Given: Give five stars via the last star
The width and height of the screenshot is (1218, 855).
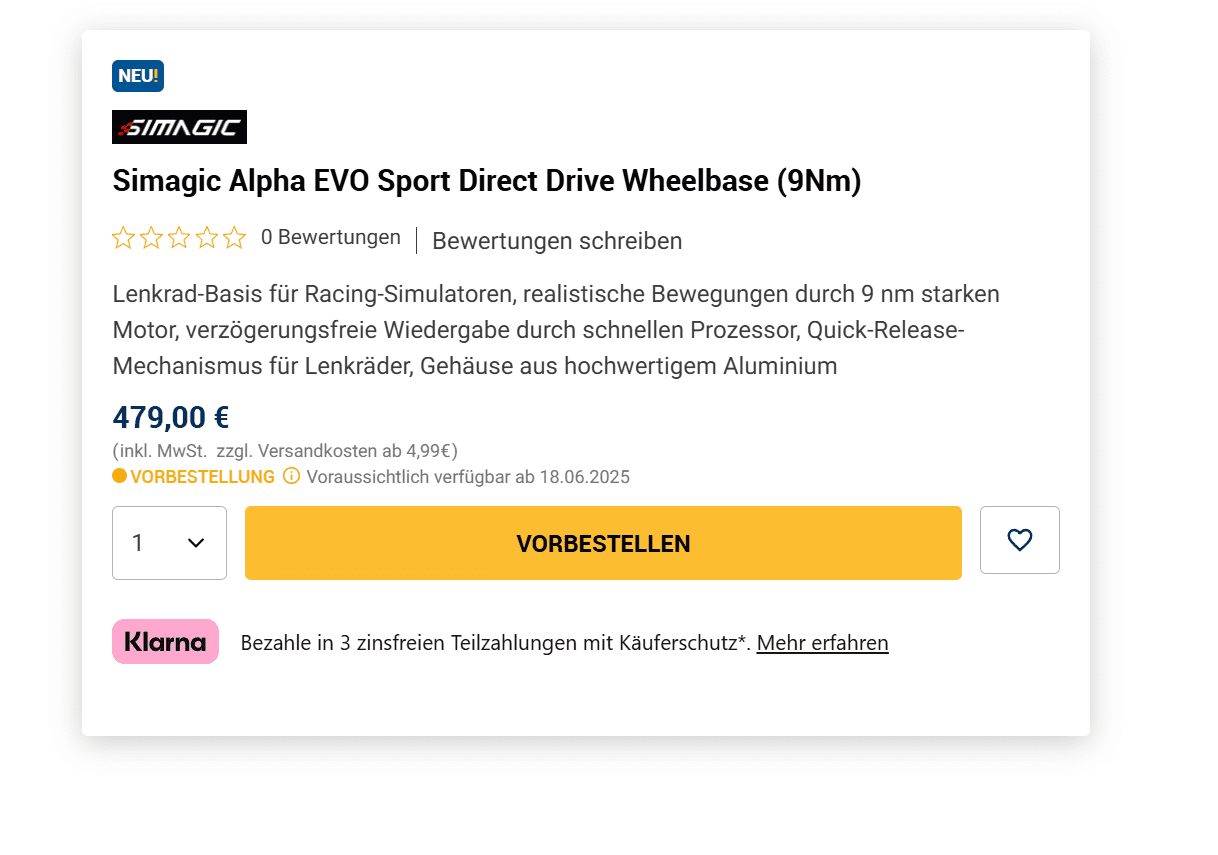Looking at the screenshot, I should coord(234,238).
